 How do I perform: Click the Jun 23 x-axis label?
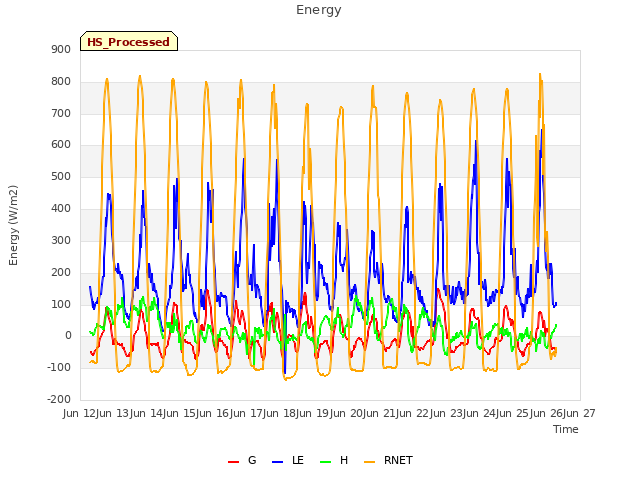click(447, 413)
